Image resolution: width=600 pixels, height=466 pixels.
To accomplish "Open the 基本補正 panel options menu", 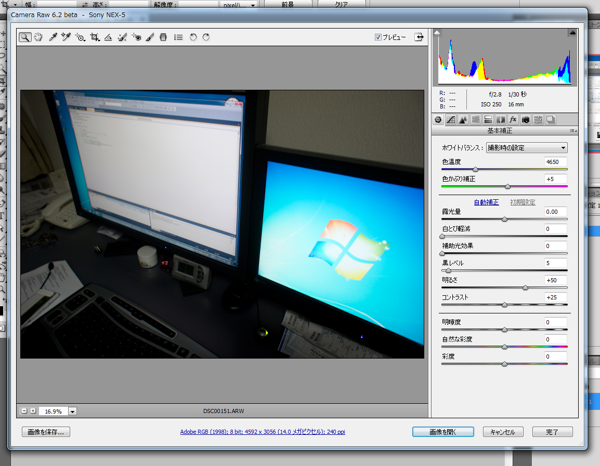I will point(573,131).
